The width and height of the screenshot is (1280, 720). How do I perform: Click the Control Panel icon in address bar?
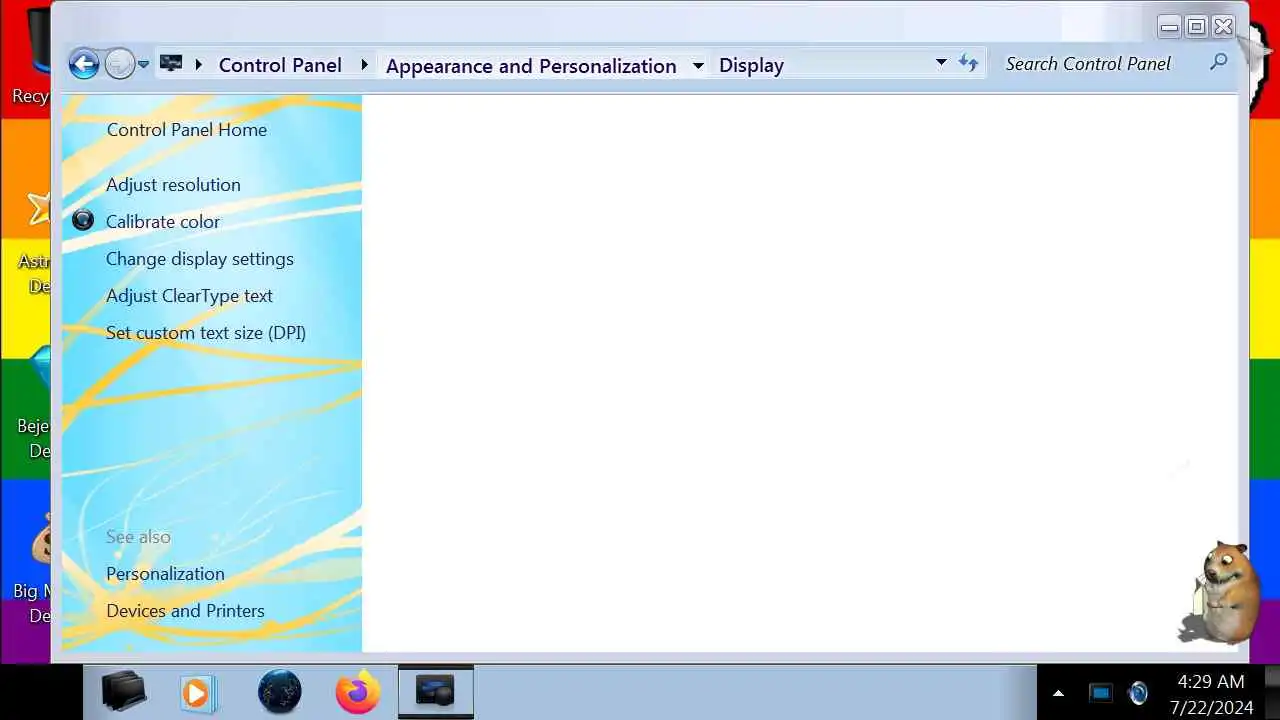[171, 64]
